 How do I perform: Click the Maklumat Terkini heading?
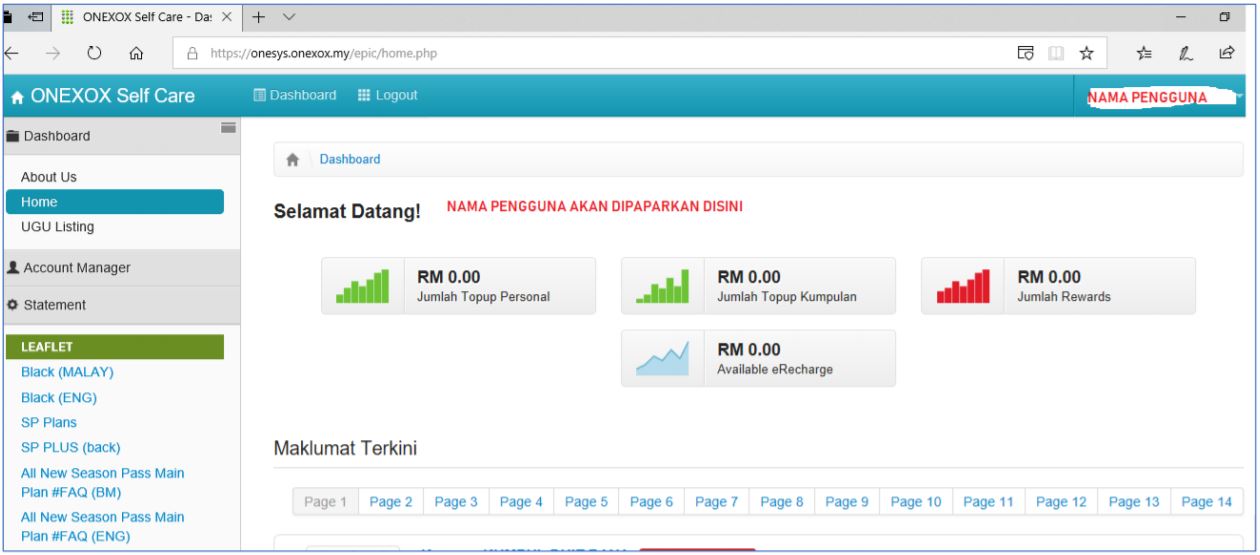tap(345, 450)
